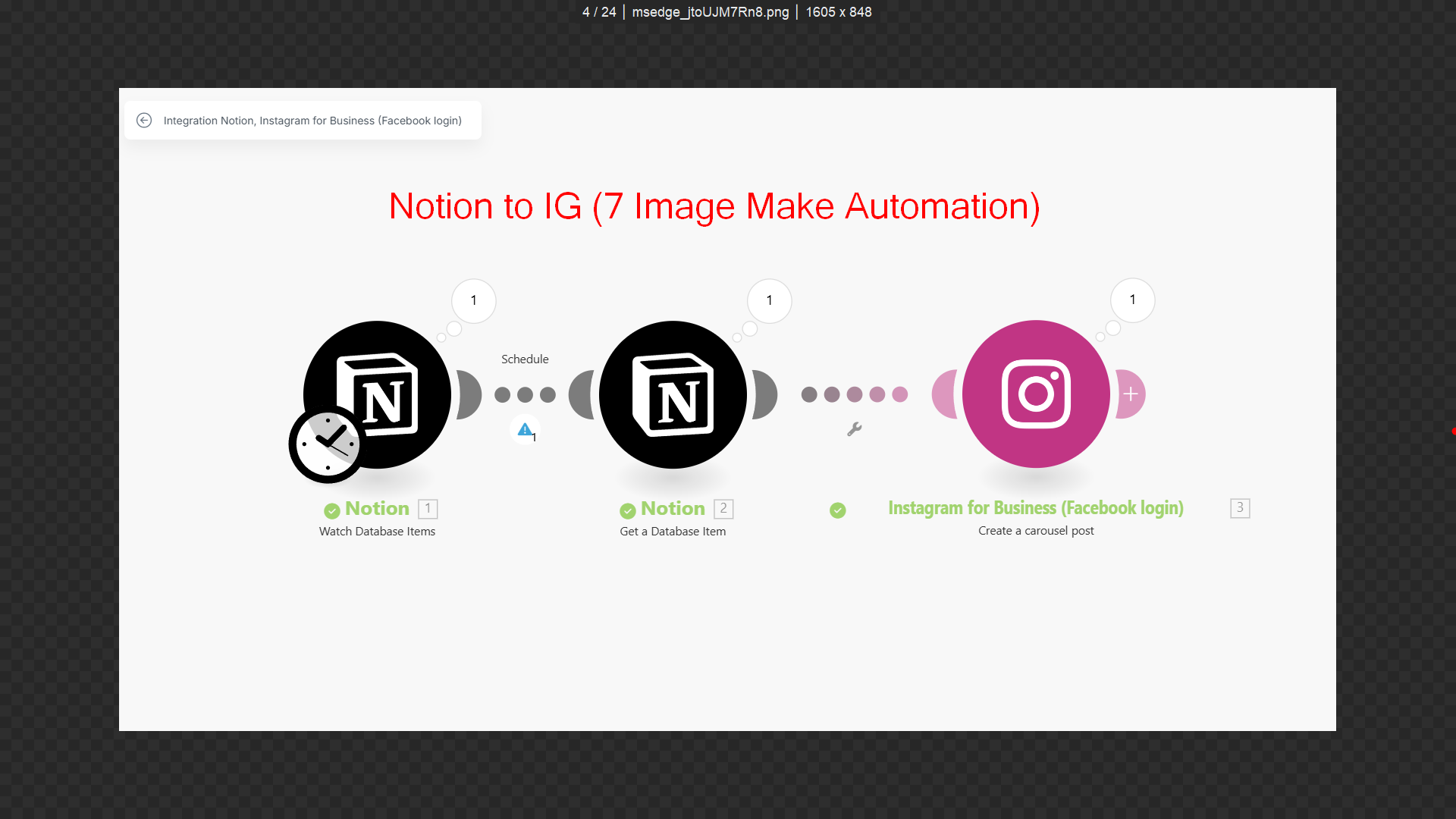This screenshot has height=819, width=1456.
Task: Click the dotted connector leading to Instagram module
Action: pos(855,394)
